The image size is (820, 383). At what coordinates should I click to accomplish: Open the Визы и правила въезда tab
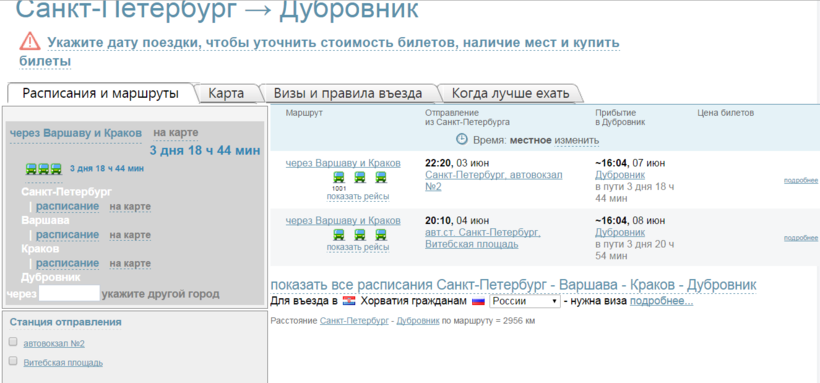[x=348, y=94]
